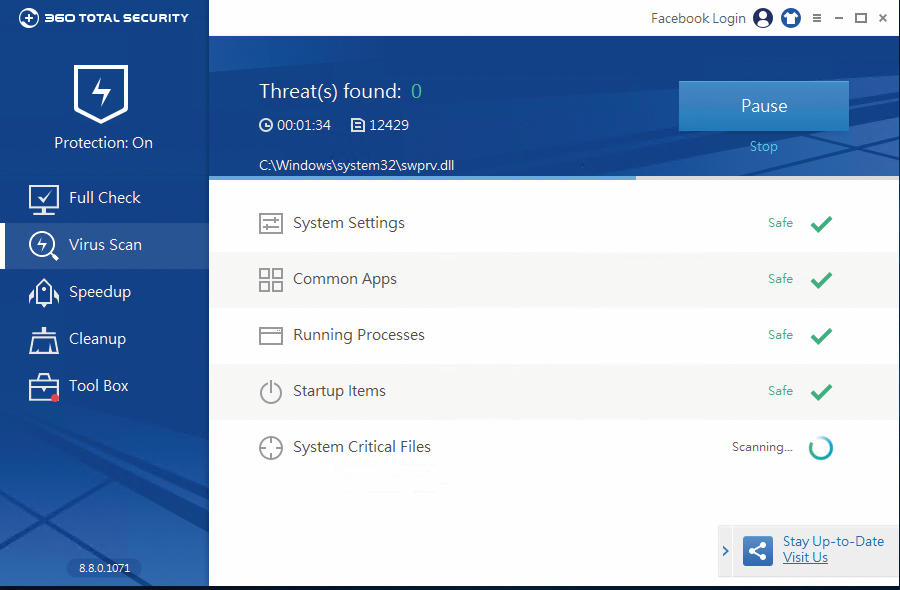Click the Protection: On label
The image size is (900, 590).
[103, 142]
